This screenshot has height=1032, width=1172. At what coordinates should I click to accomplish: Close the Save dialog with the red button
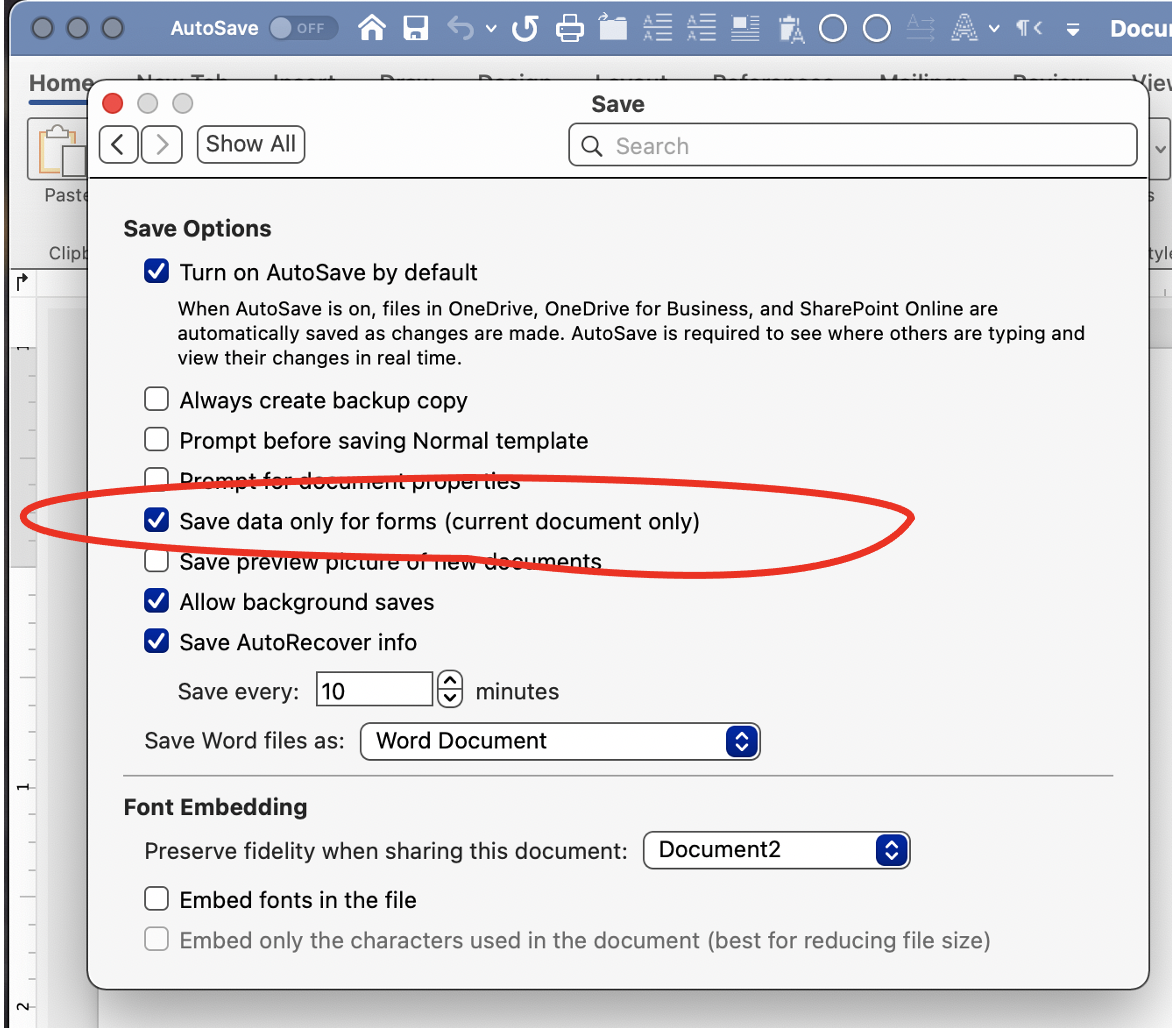pos(113,103)
